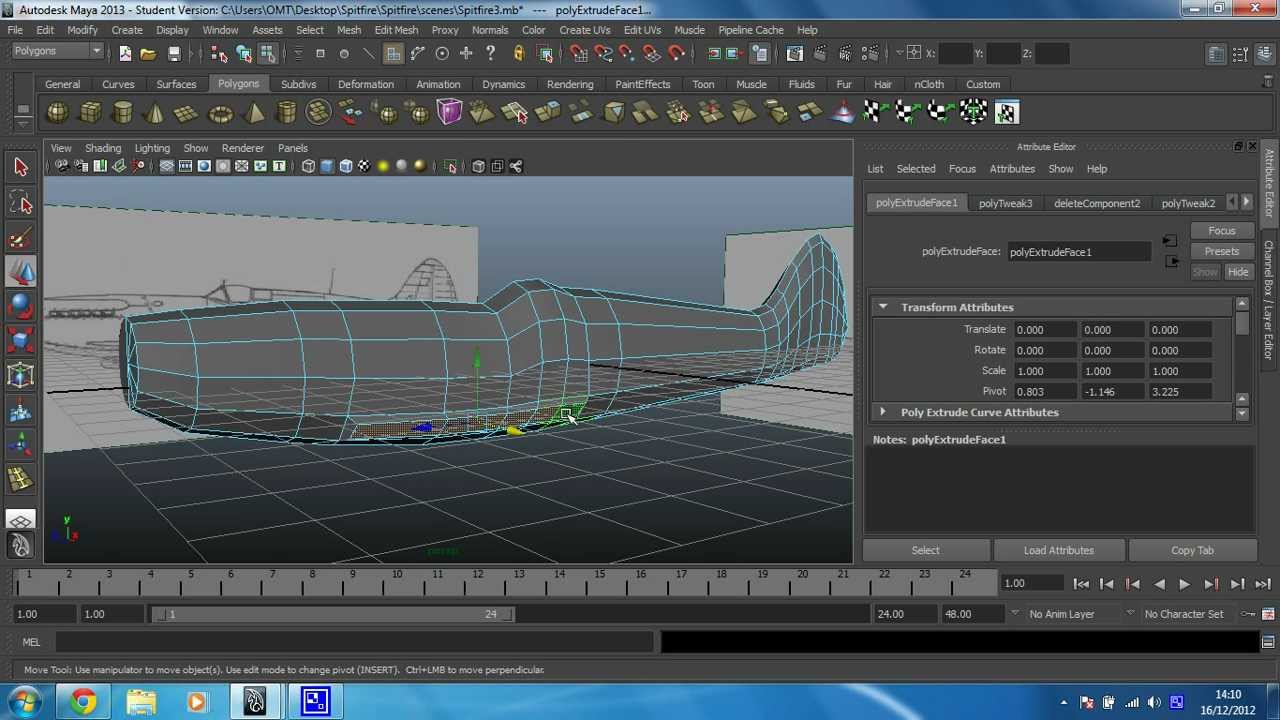
Task: Switch to the Subdivs shelf tab
Action: pyautogui.click(x=298, y=84)
